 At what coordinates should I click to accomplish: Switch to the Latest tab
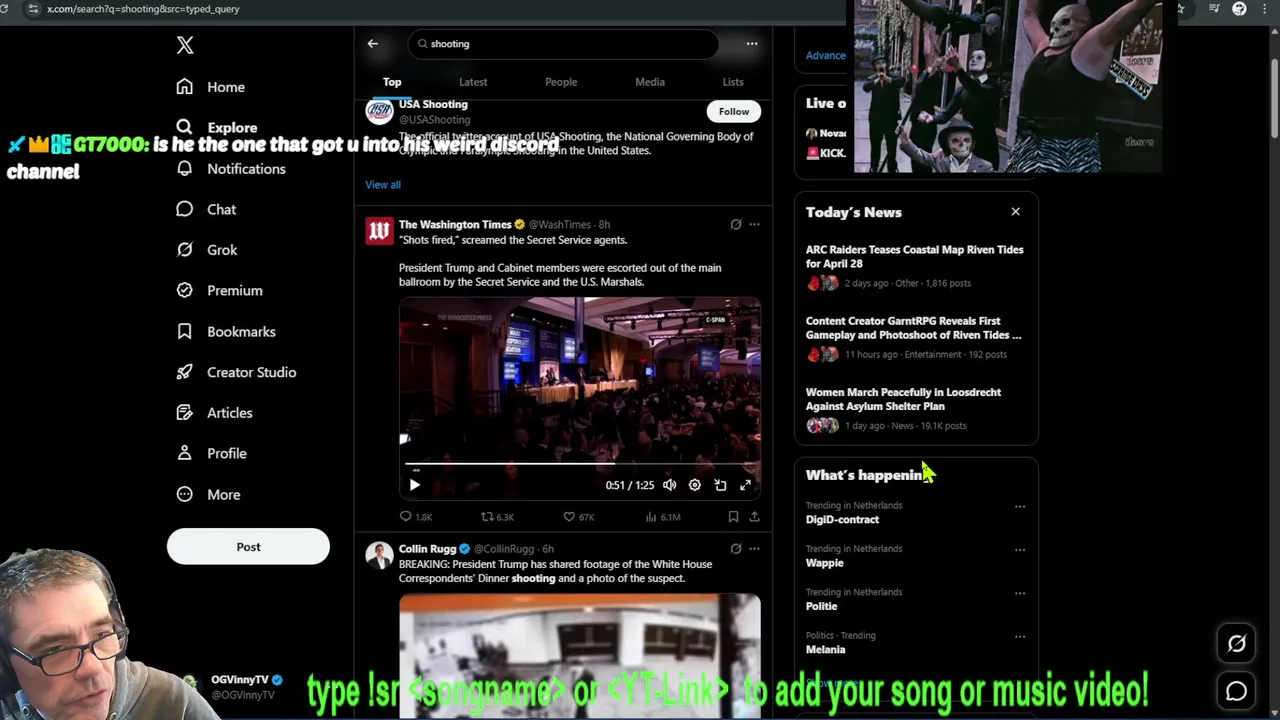click(x=473, y=82)
